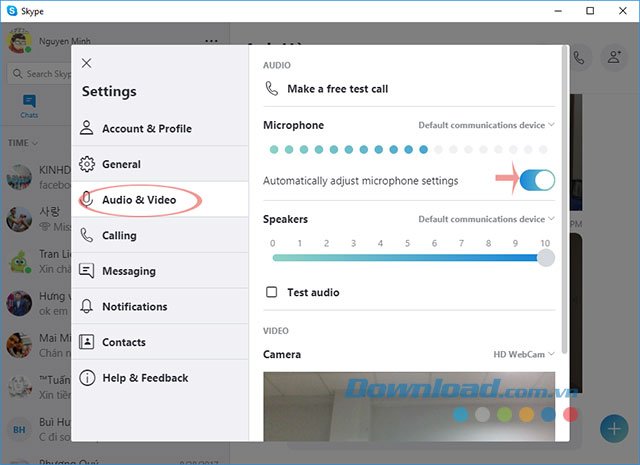Open the Camera HD WebCam dropdown
Image resolution: width=640 pixels, height=465 pixels.
click(x=524, y=354)
